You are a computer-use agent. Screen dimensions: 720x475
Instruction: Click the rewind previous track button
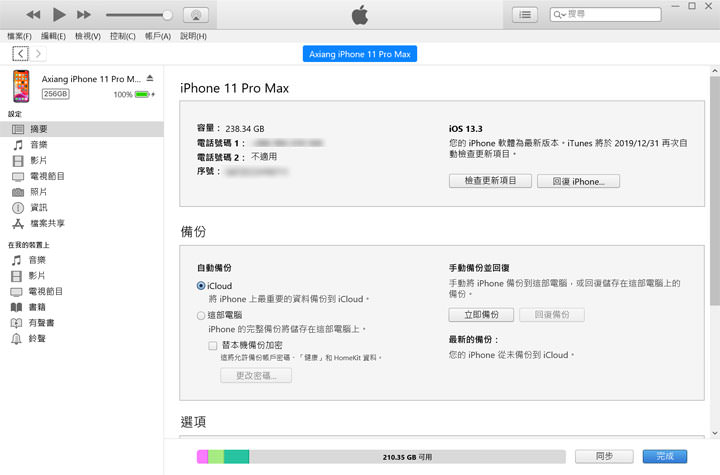tap(33, 15)
